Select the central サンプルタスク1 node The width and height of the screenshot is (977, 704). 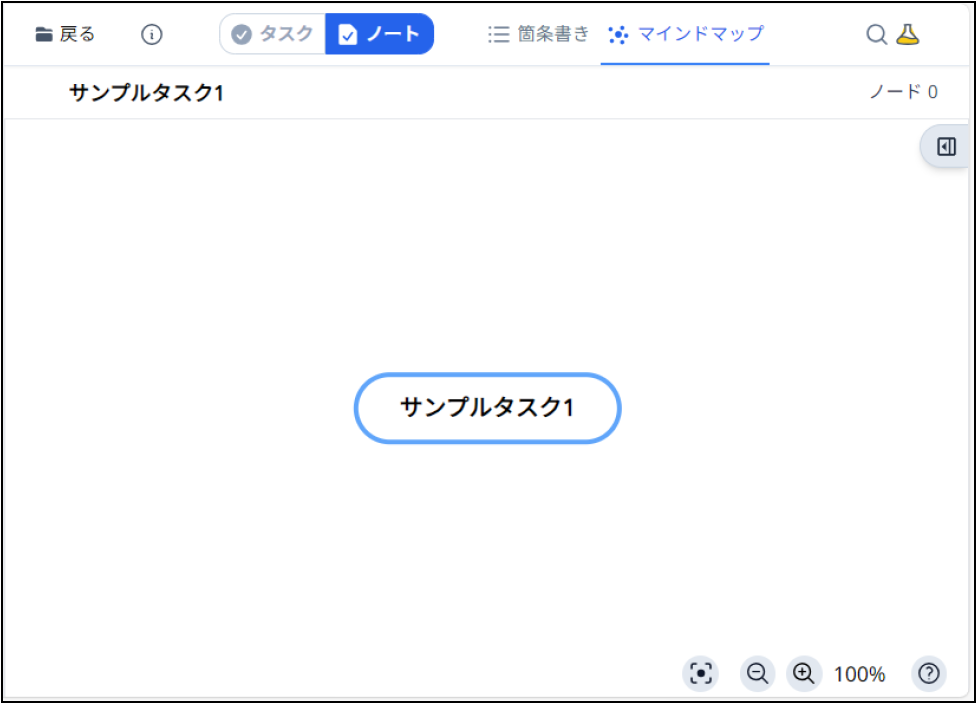487,408
